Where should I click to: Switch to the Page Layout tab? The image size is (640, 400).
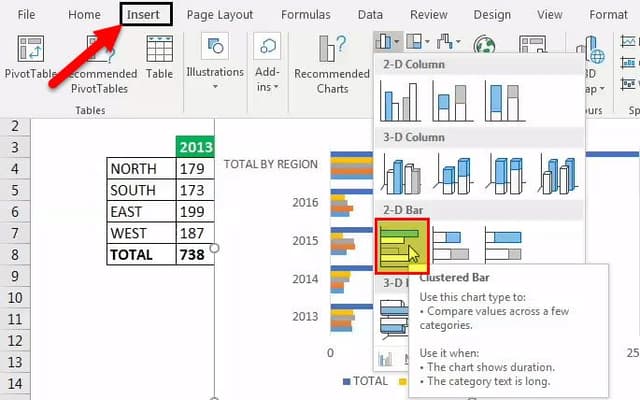coord(219,15)
